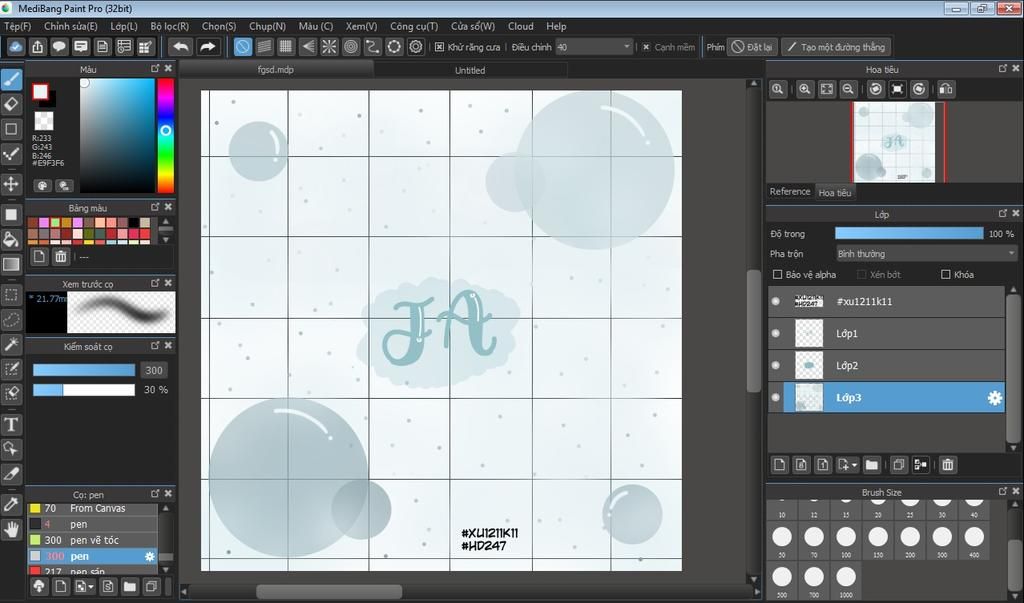Click the rainbow hue slider bar
This screenshot has height=603, width=1024.
click(166, 135)
